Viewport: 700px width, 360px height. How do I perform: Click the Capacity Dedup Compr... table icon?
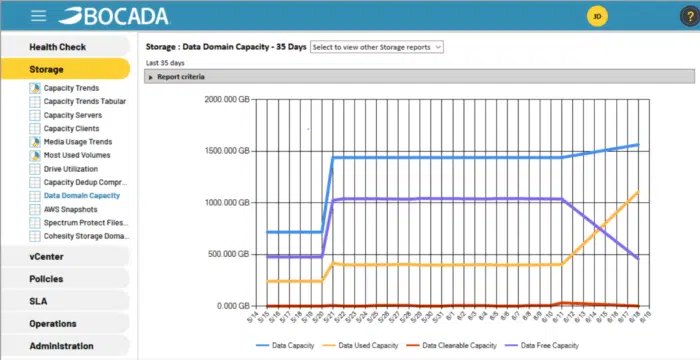[x=35, y=182]
